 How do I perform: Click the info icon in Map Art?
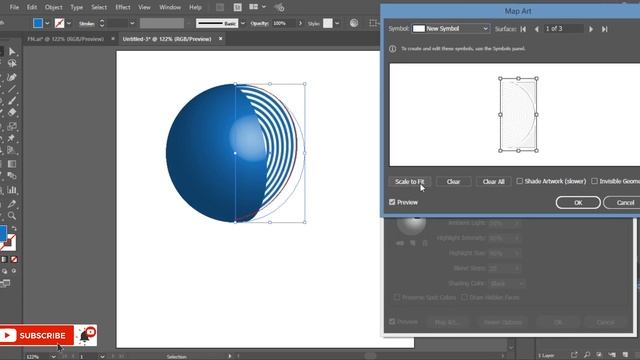(393, 49)
